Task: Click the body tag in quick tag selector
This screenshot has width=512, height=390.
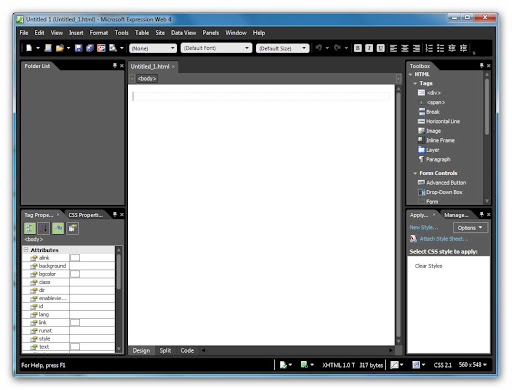Action: [x=147, y=79]
